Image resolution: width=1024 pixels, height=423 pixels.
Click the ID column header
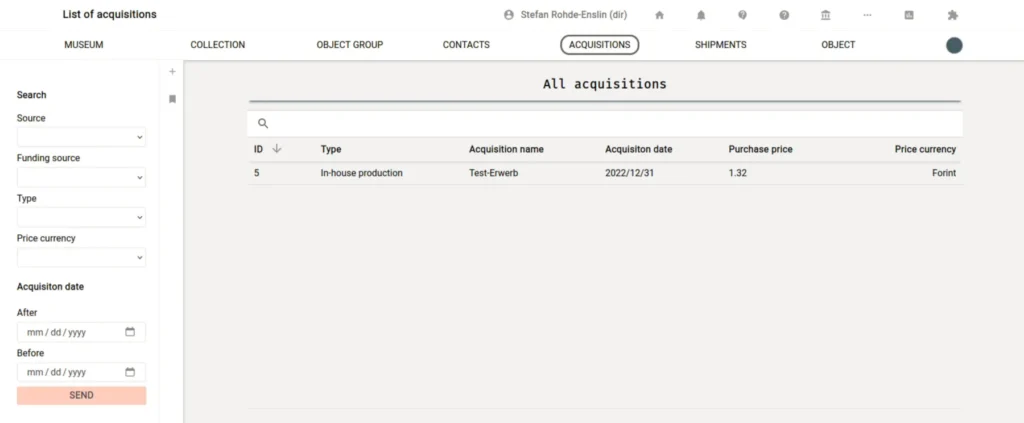259,149
